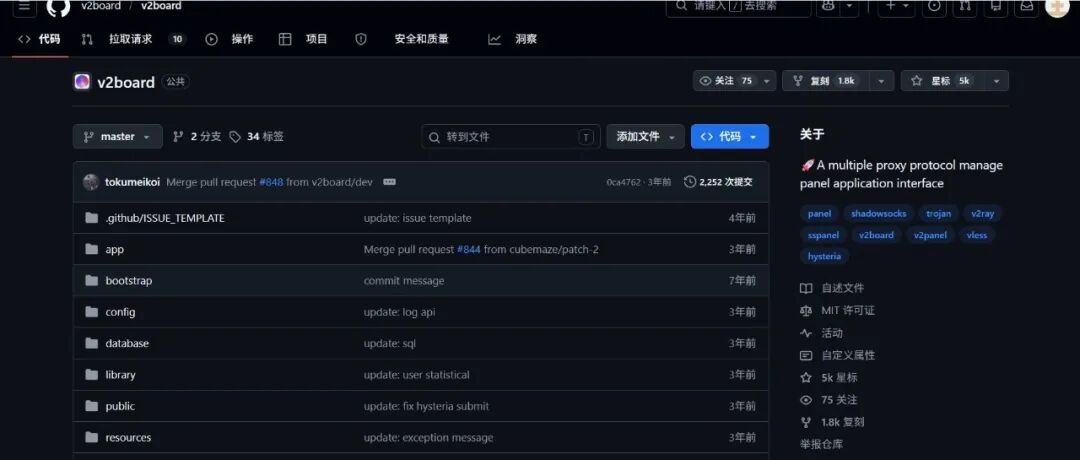Switch to the 代码 tab
Screen dimensions: 1080x460
40,39
